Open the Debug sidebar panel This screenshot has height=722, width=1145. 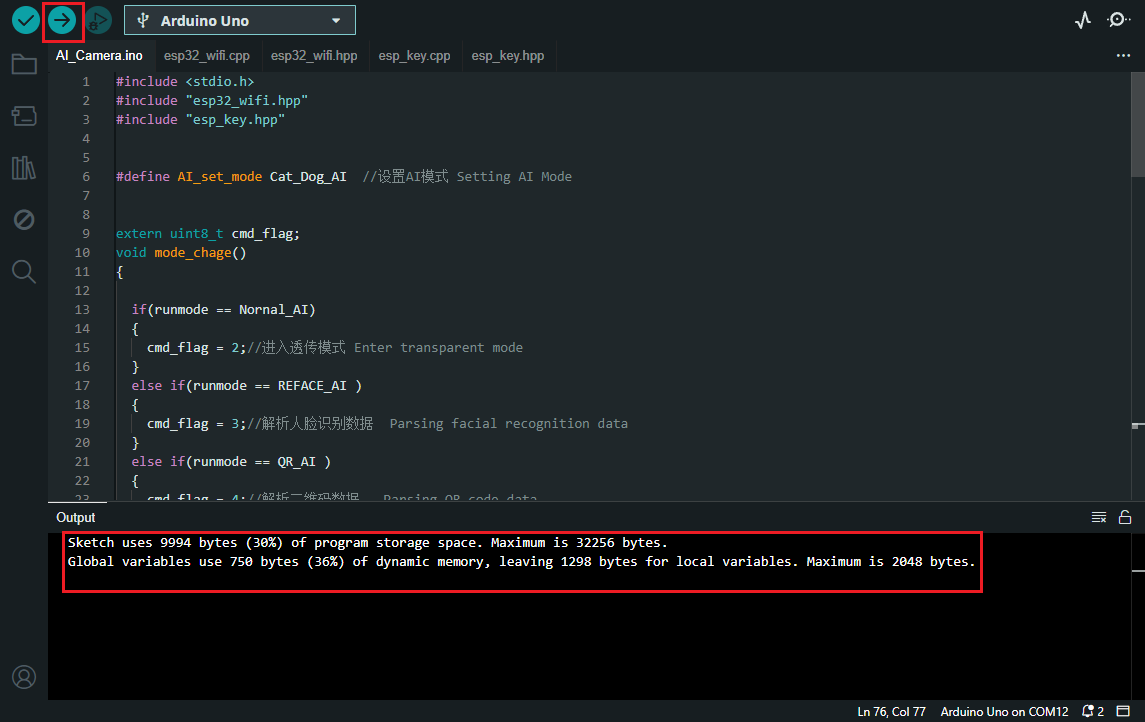(24, 220)
